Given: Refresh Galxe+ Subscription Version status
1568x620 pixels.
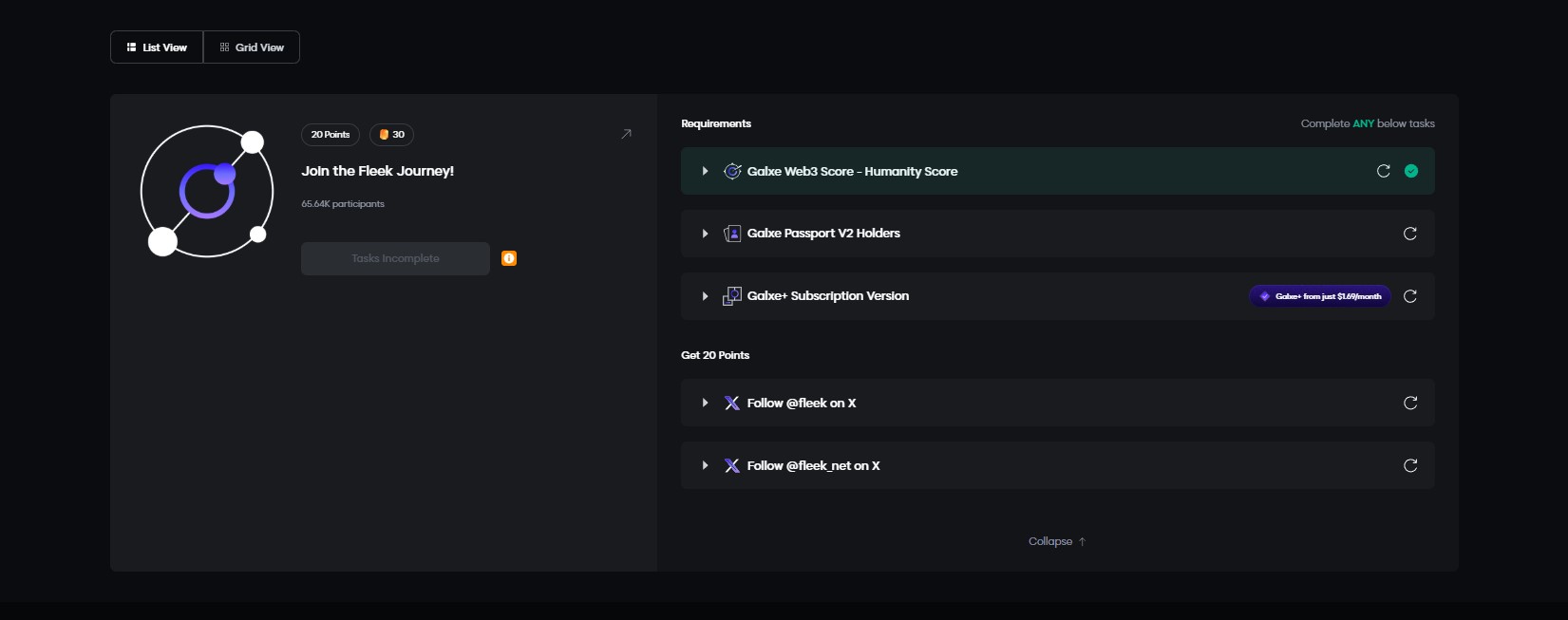Looking at the screenshot, I should [1410, 296].
